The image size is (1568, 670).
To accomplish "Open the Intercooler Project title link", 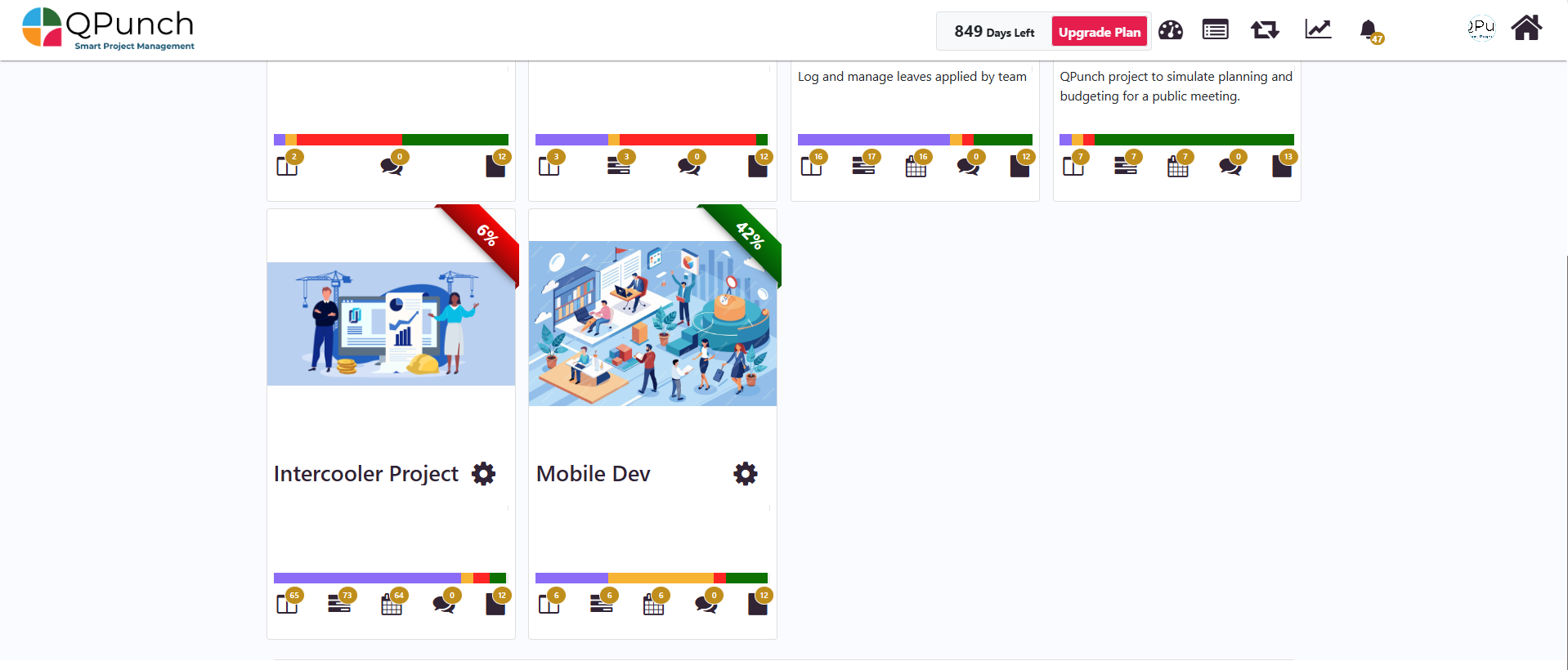I will (366, 474).
